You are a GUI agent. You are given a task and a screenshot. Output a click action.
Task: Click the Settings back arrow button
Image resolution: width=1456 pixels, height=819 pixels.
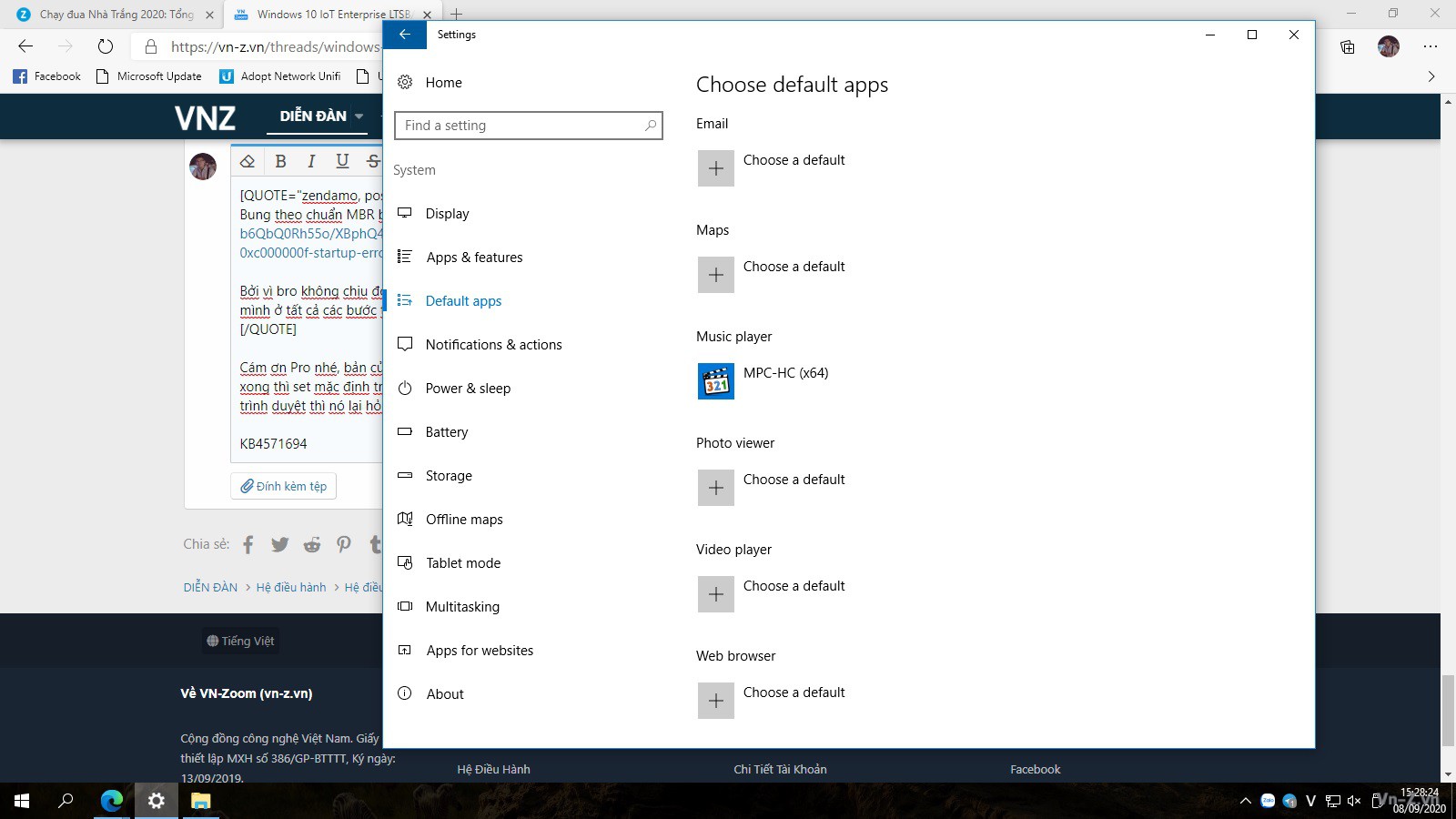405,35
